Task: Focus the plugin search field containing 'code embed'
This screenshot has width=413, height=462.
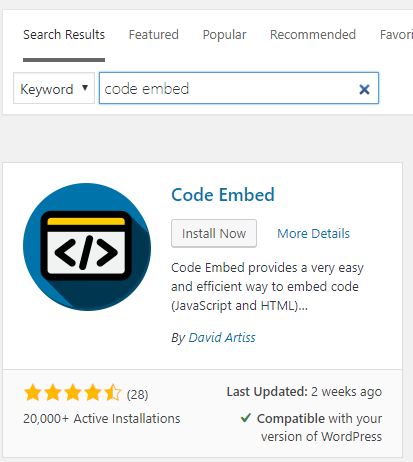Action: [239, 88]
